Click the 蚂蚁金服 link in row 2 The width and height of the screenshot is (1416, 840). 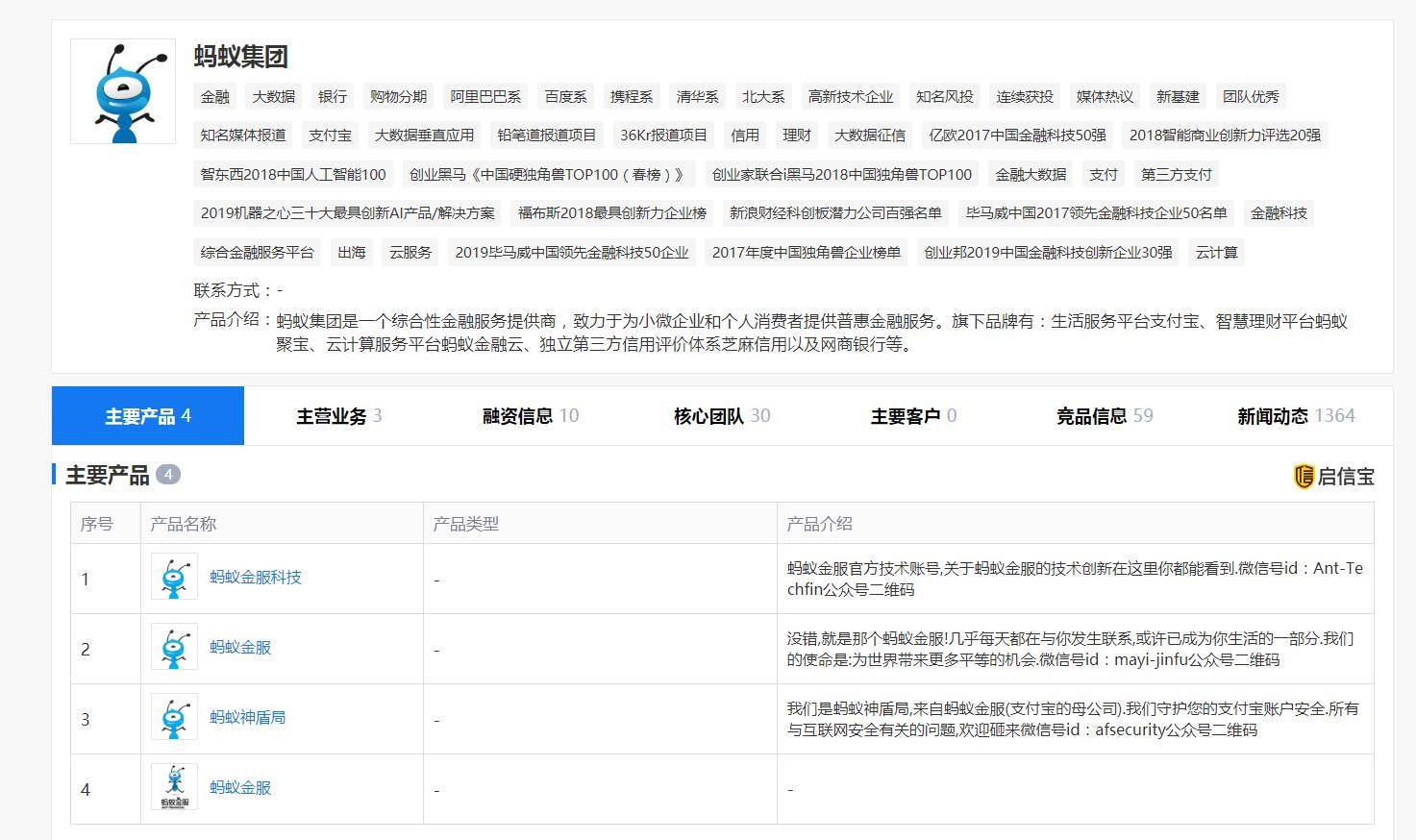tap(238, 648)
